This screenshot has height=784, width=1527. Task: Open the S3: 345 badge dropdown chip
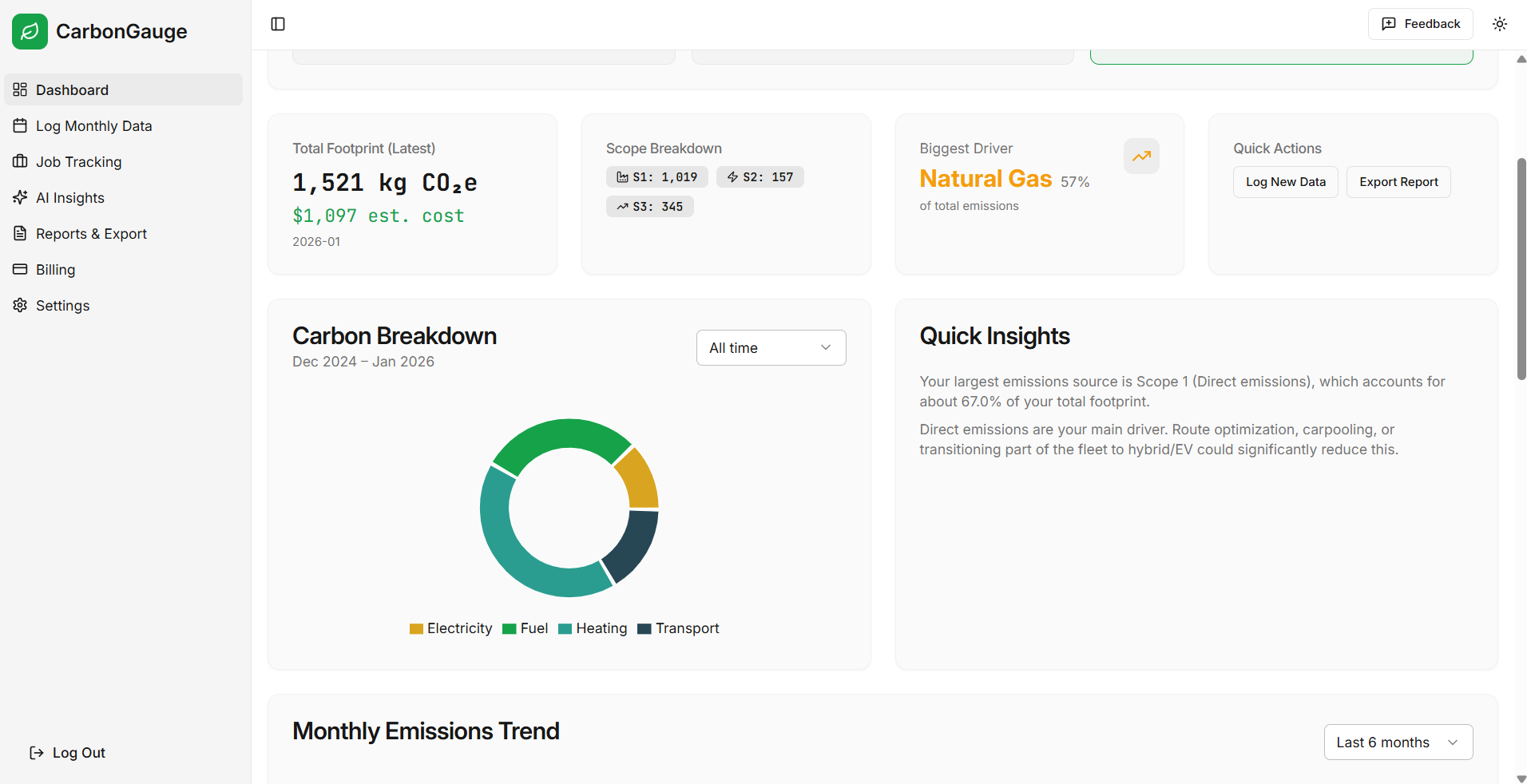pyautogui.click(x=649, y=206)
